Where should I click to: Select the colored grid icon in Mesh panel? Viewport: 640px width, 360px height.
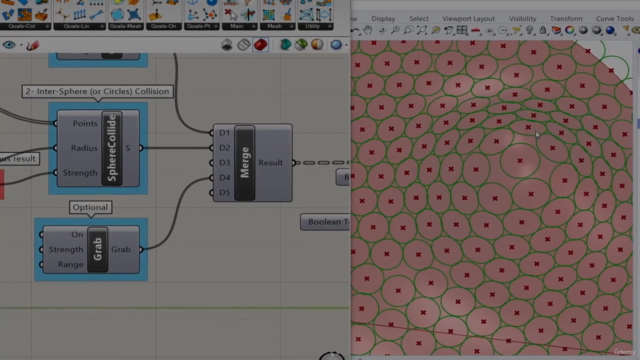[269, 15]
